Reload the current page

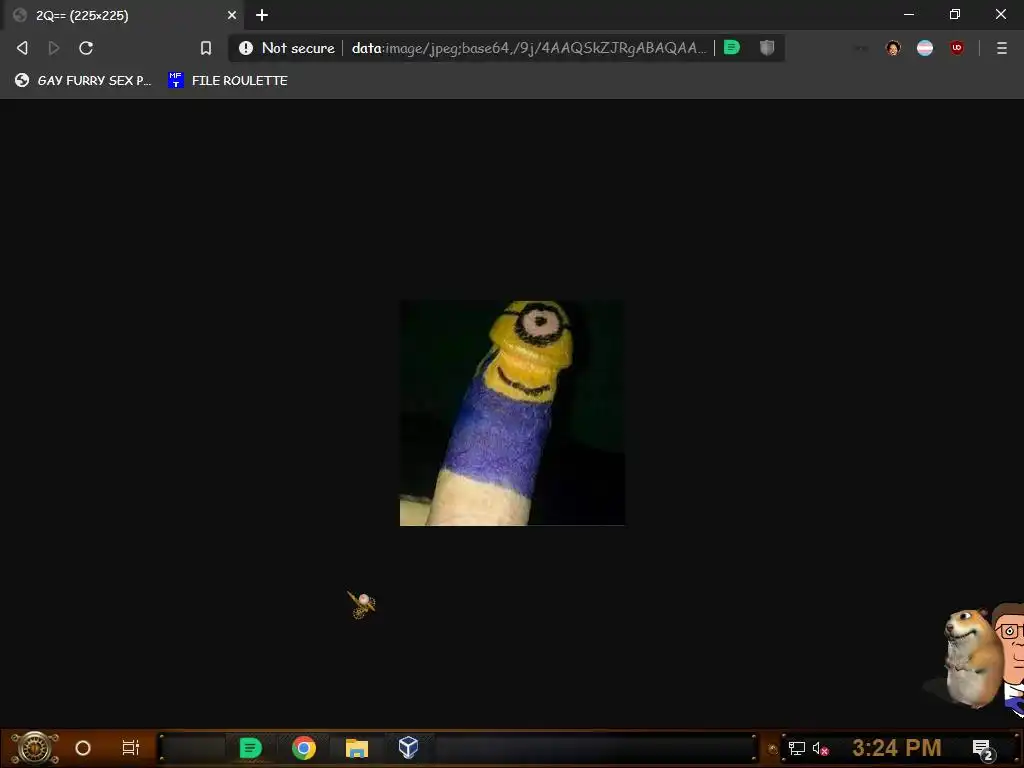(x=86, y=48)
